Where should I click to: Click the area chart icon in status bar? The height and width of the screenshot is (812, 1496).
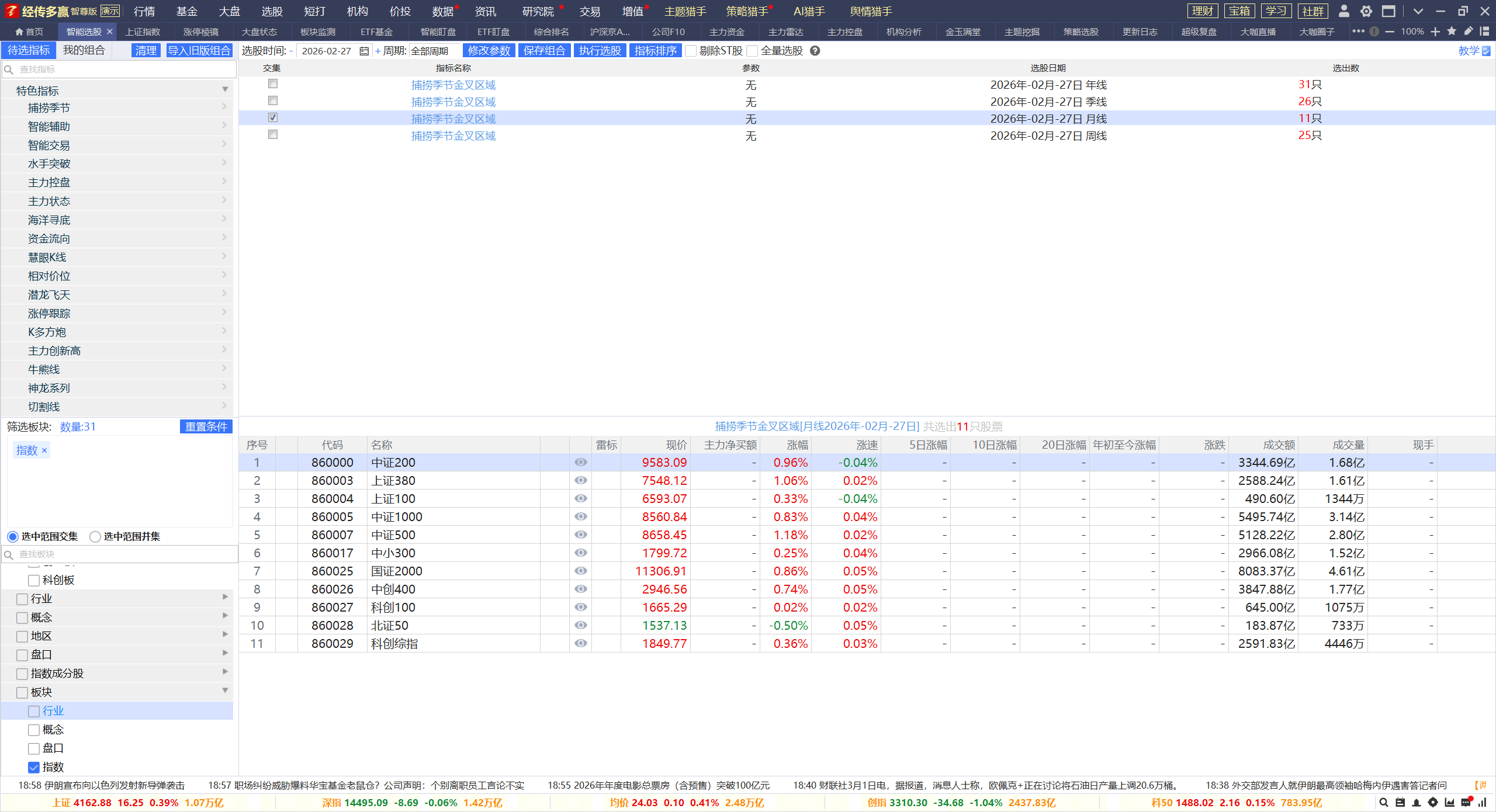pyautogui.click(x=1449, y=803)
